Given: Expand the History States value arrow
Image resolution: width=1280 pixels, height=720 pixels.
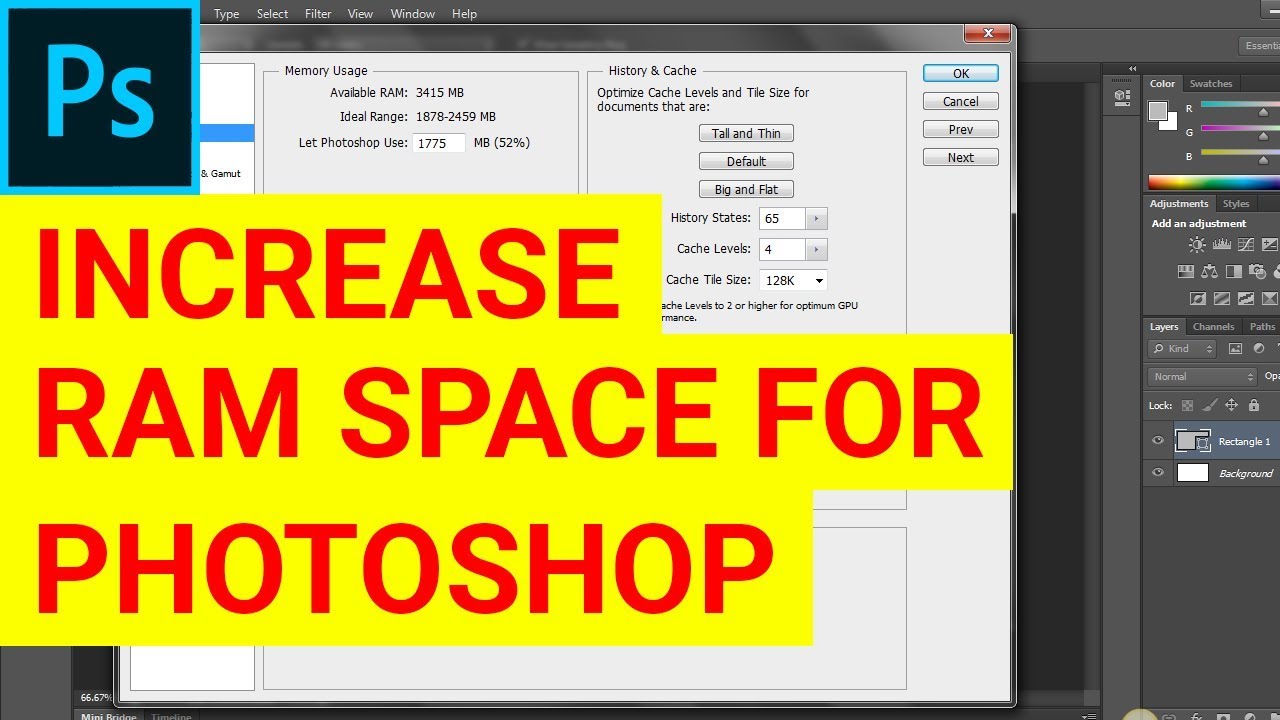Looking at the screenshot, I should pyautogui.click(x=817, y=219).
